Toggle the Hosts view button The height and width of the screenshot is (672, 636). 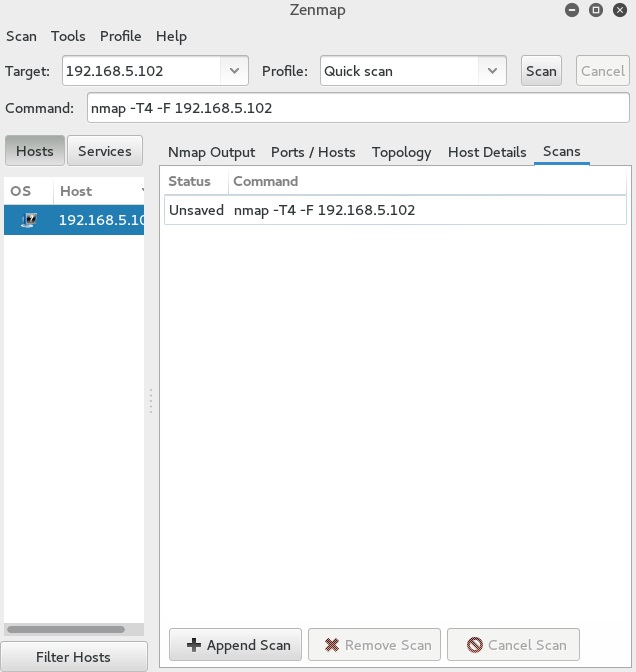(35, 151)
